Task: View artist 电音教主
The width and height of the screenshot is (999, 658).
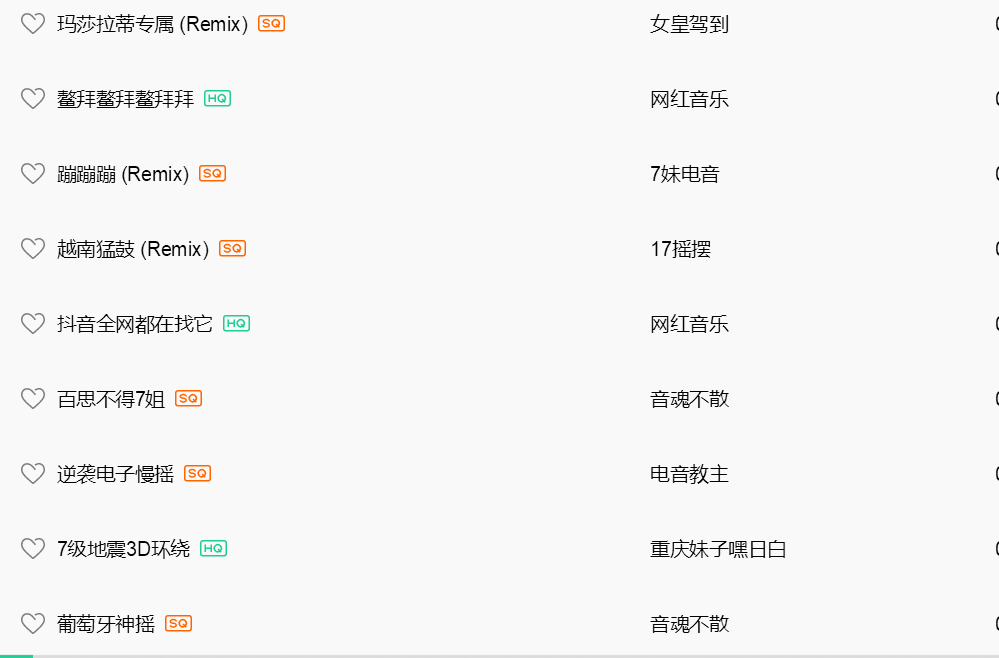Action: (x=689, y=474)
